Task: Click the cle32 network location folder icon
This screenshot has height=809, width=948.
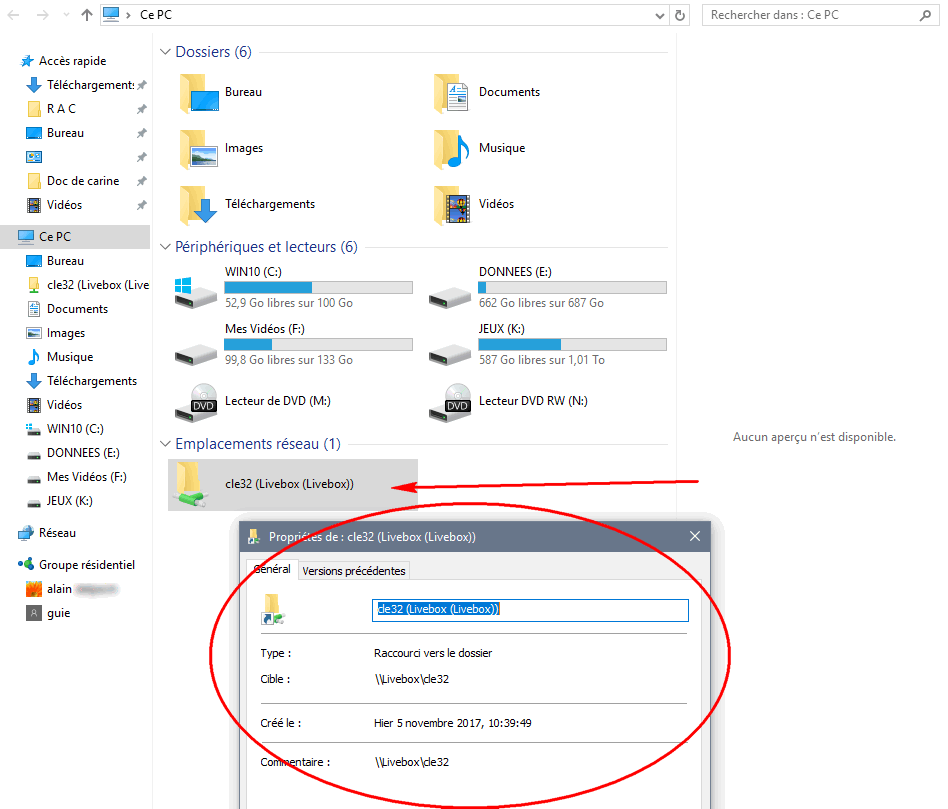Action: coord(192,484)
